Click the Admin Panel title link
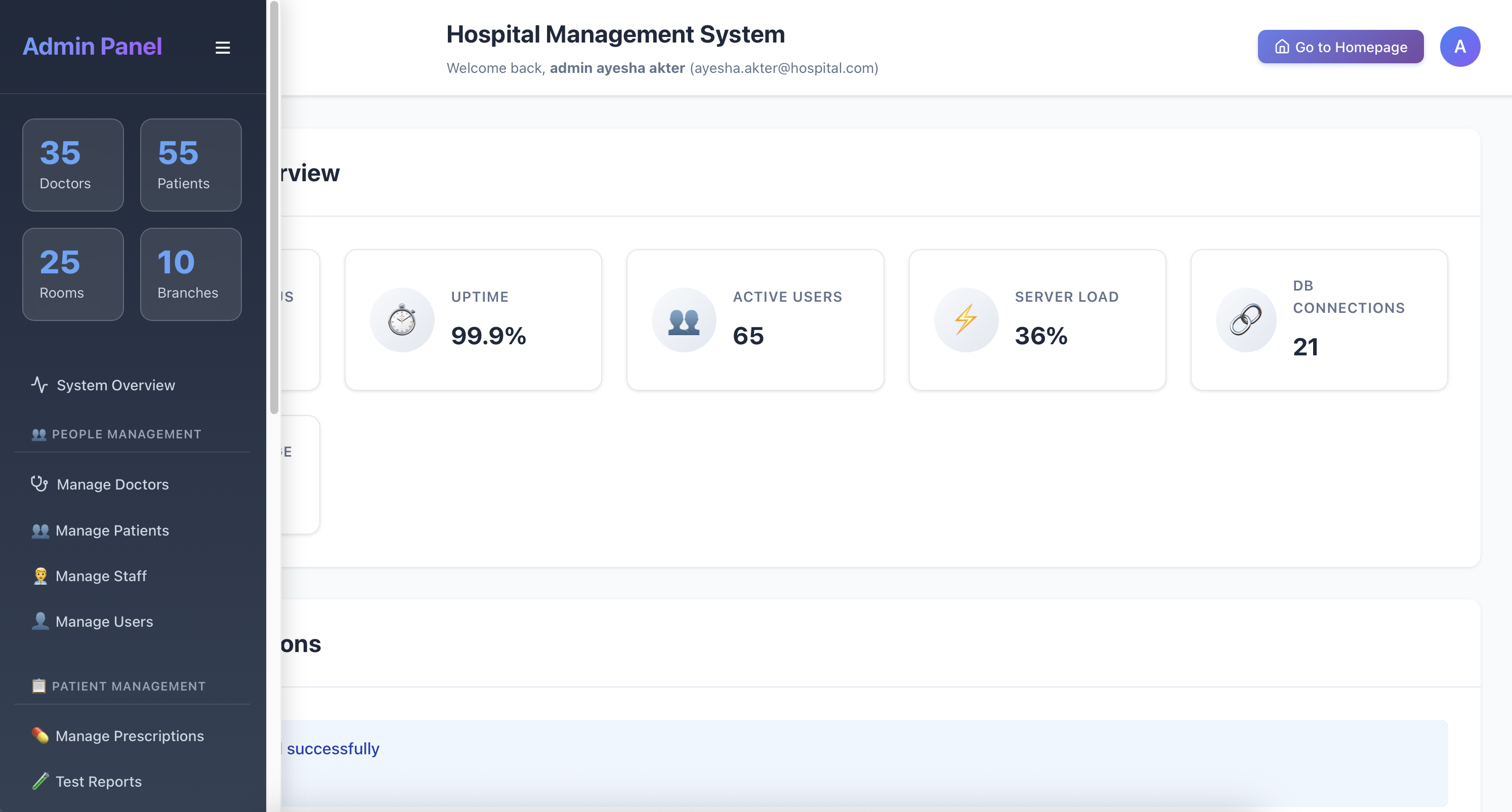The image size is (1512, 812). (92, 47)
